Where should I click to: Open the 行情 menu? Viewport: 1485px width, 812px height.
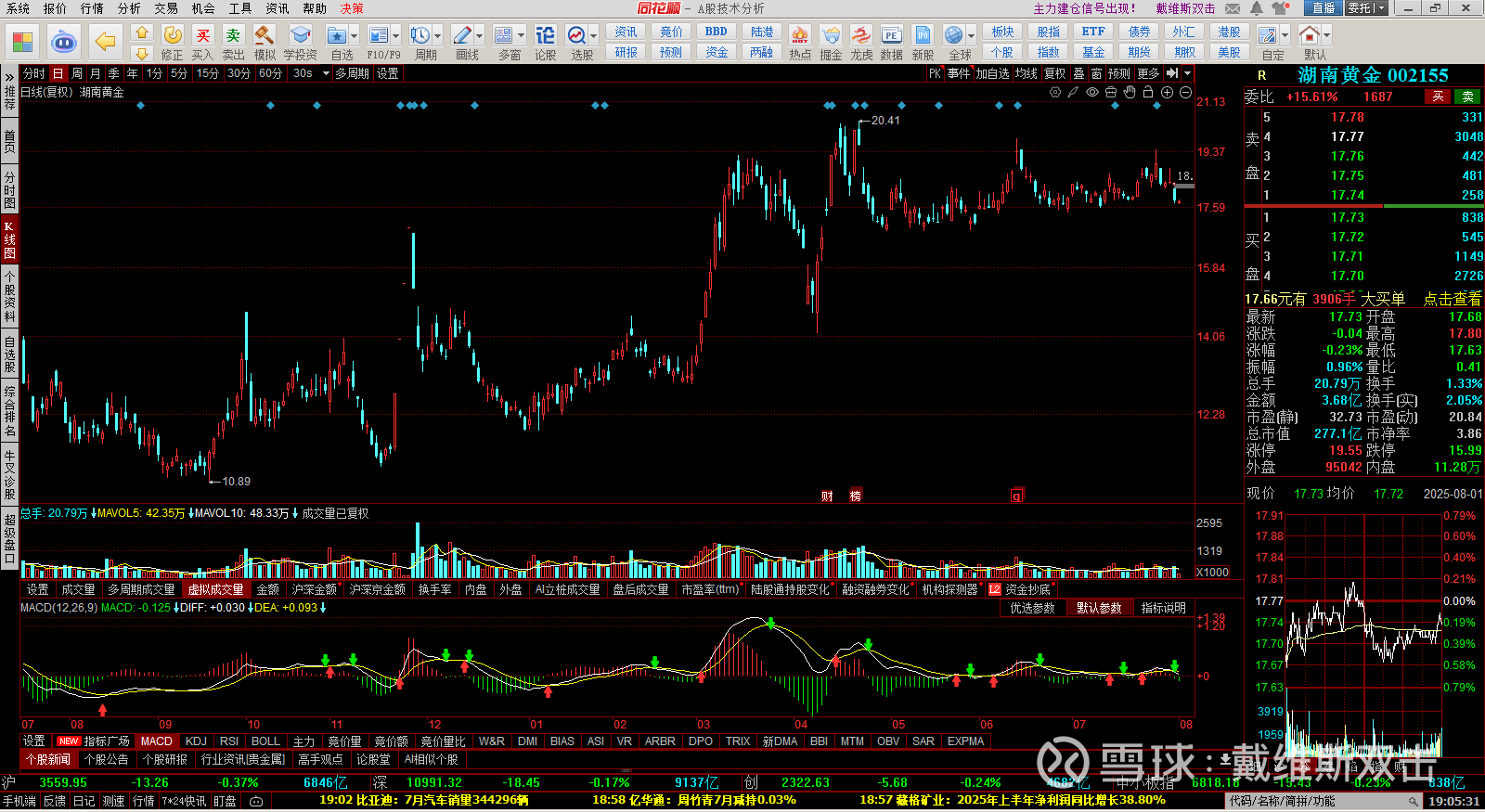pyautogui.click(x=92, y=8)
